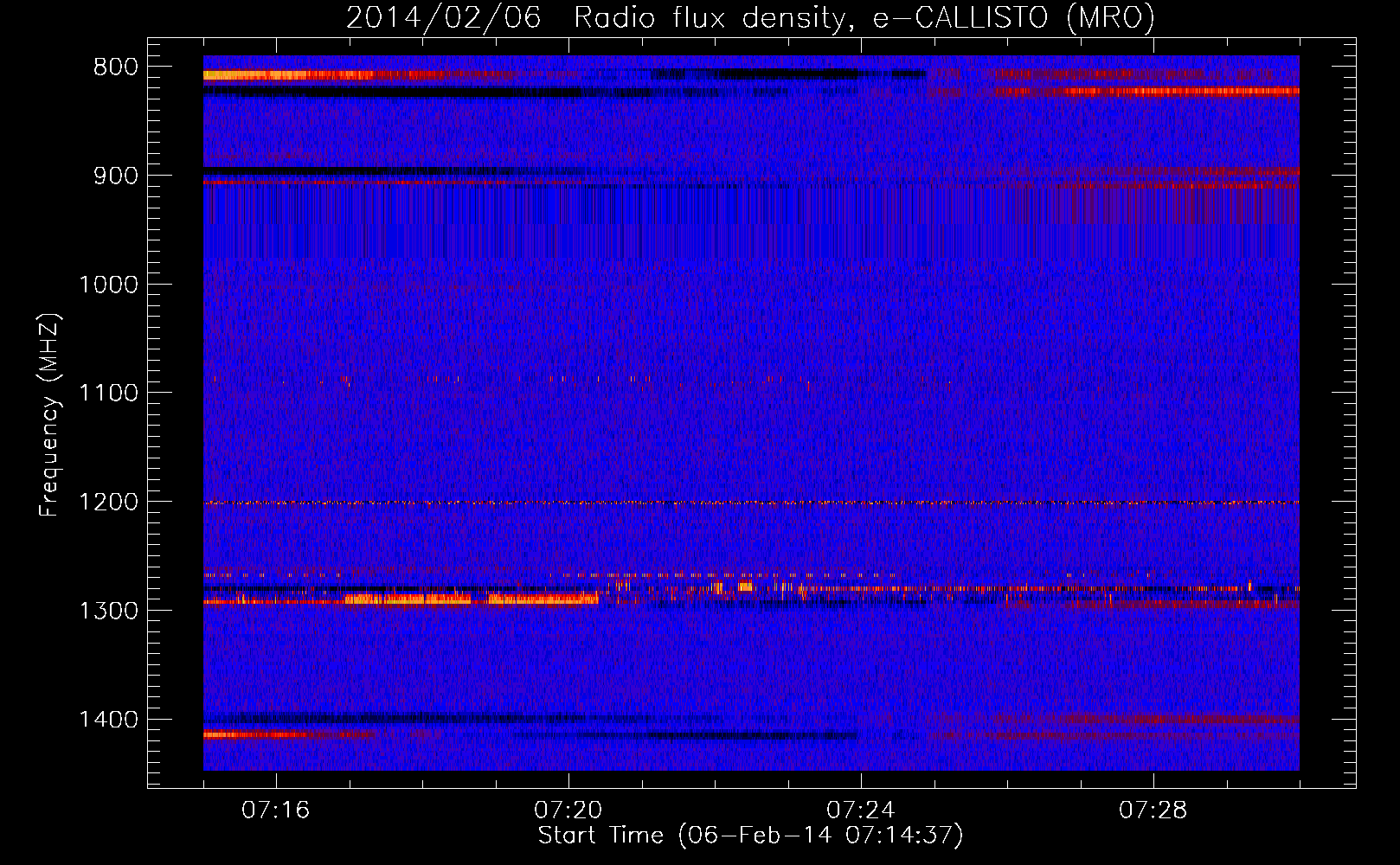
Task: Click the 07:20 time axis label
Action: (x=568, y=811)
